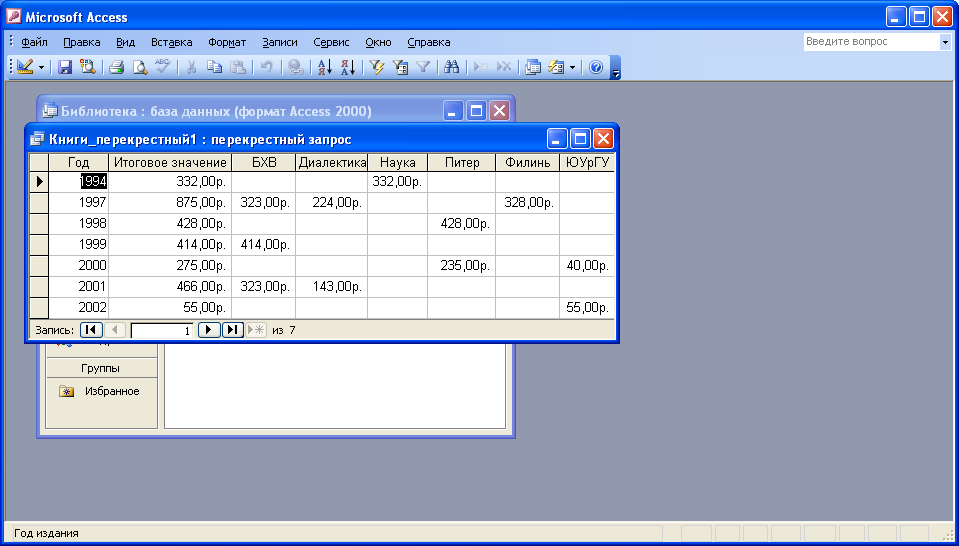Expand the help question box dropdown
The width and height of the screenshot is (959, 546).
(x=944, y=42)
